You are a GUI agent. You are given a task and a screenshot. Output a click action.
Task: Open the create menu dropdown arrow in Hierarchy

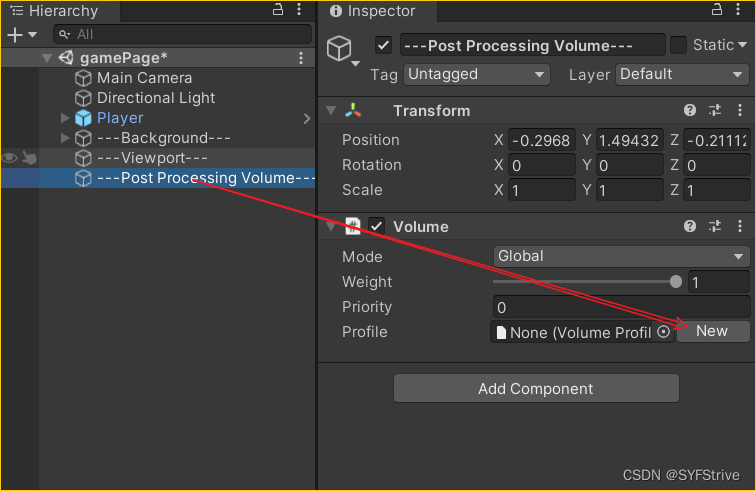tap(33, 35)
